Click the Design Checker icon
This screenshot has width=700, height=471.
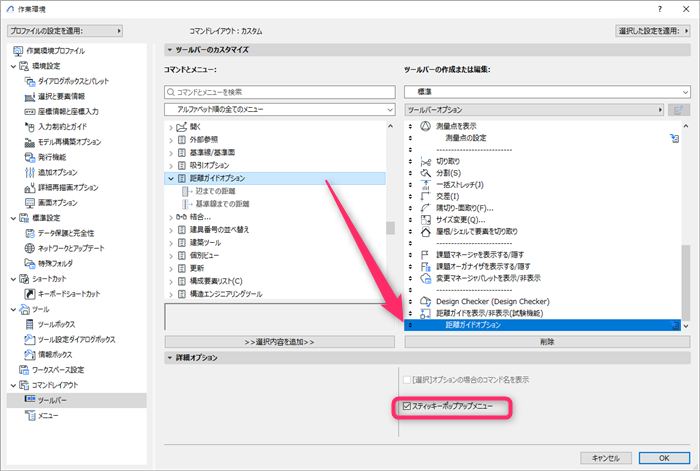click(x=426, y=301)
